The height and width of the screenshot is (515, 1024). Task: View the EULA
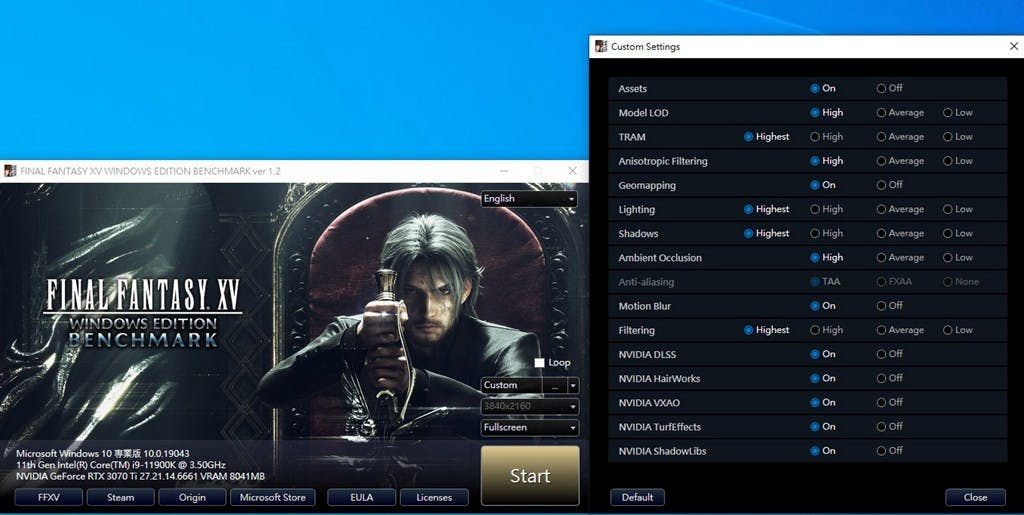pos(361,497)
